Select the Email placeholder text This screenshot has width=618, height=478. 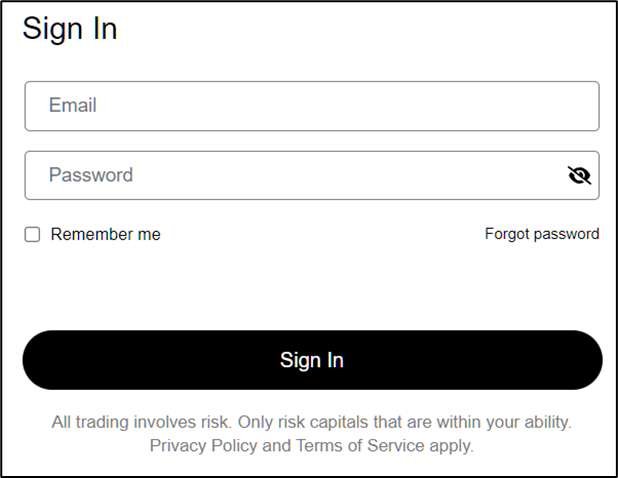tap(72, 105)
